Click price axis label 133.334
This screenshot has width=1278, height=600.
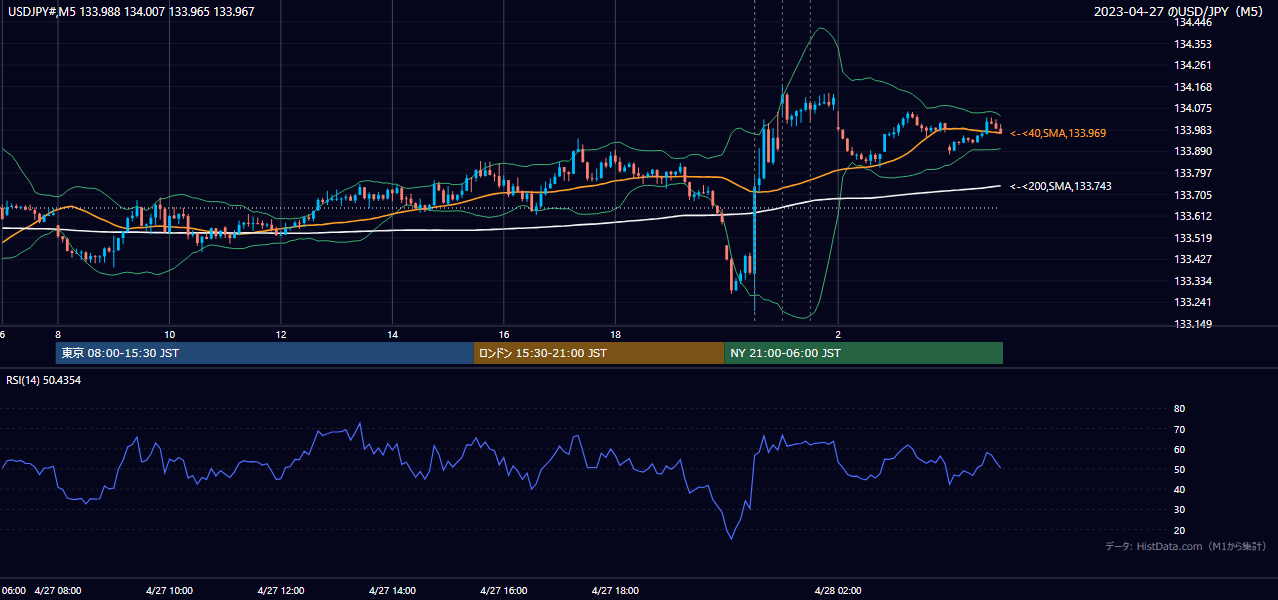1194,281
